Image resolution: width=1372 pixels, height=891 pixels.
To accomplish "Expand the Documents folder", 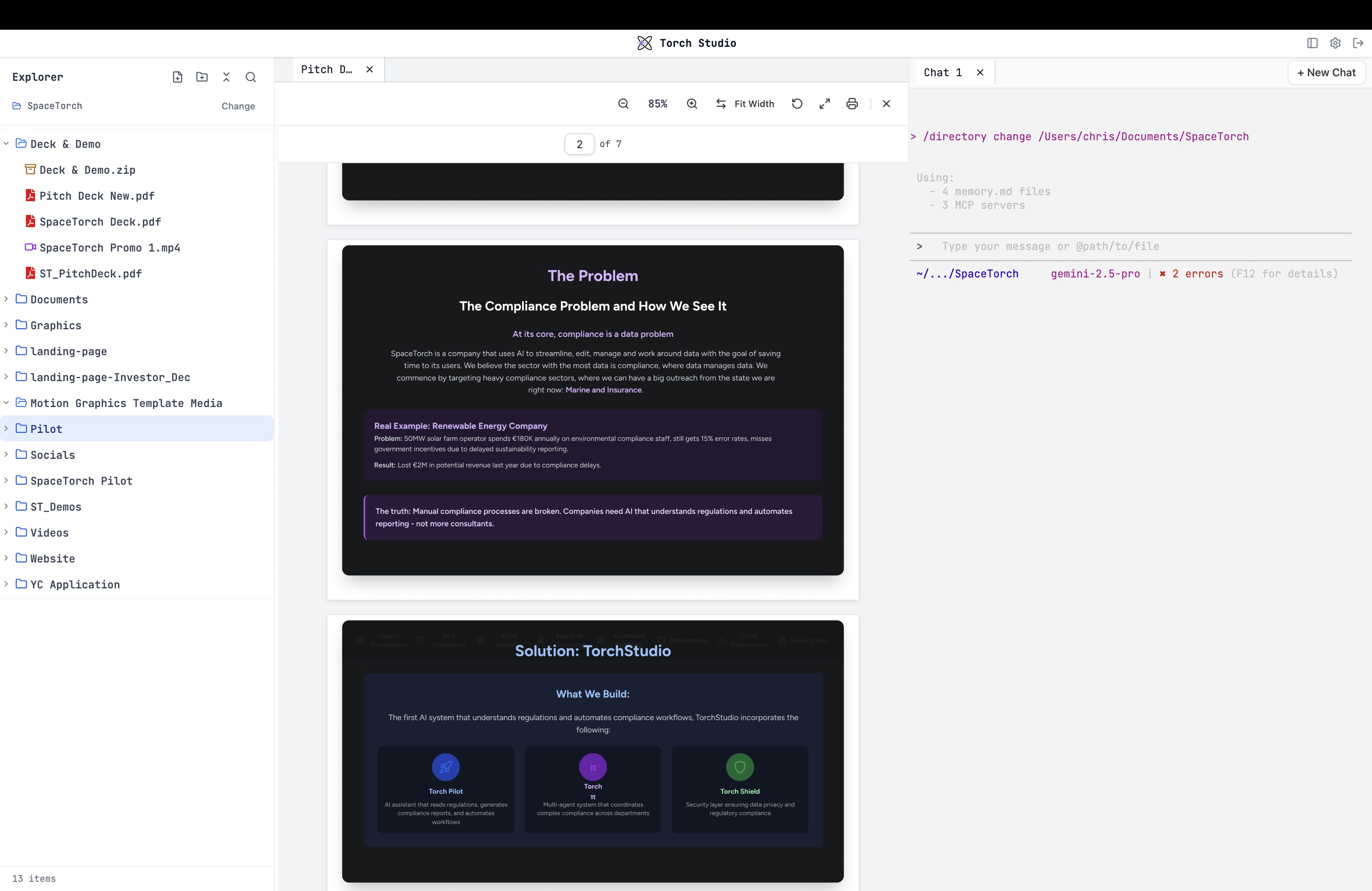I will point(6,299).
